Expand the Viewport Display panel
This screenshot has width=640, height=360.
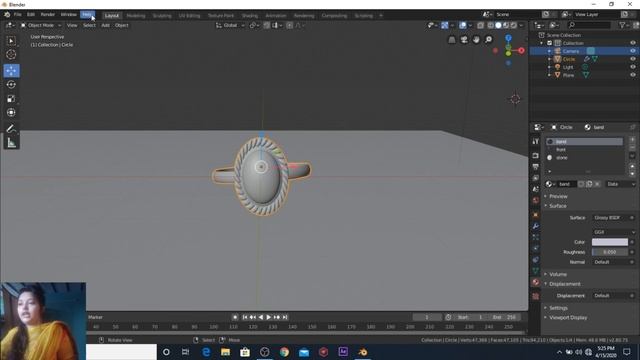[x=567, y=318]
